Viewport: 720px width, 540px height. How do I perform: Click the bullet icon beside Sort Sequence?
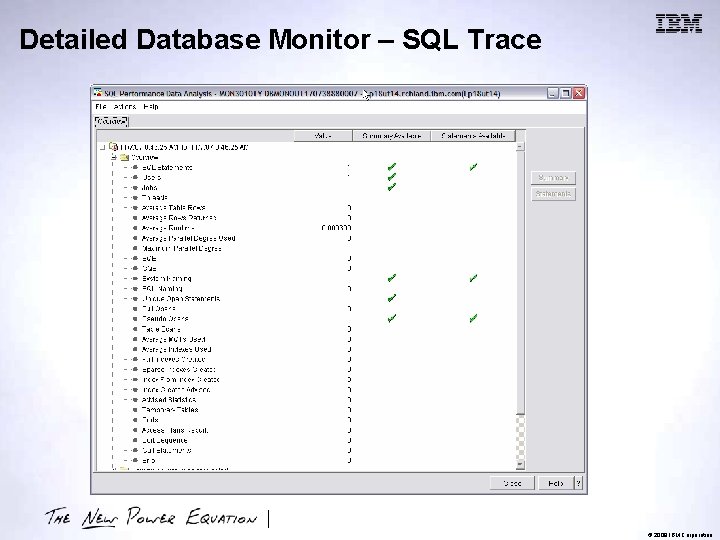click(x=135, y=440)
